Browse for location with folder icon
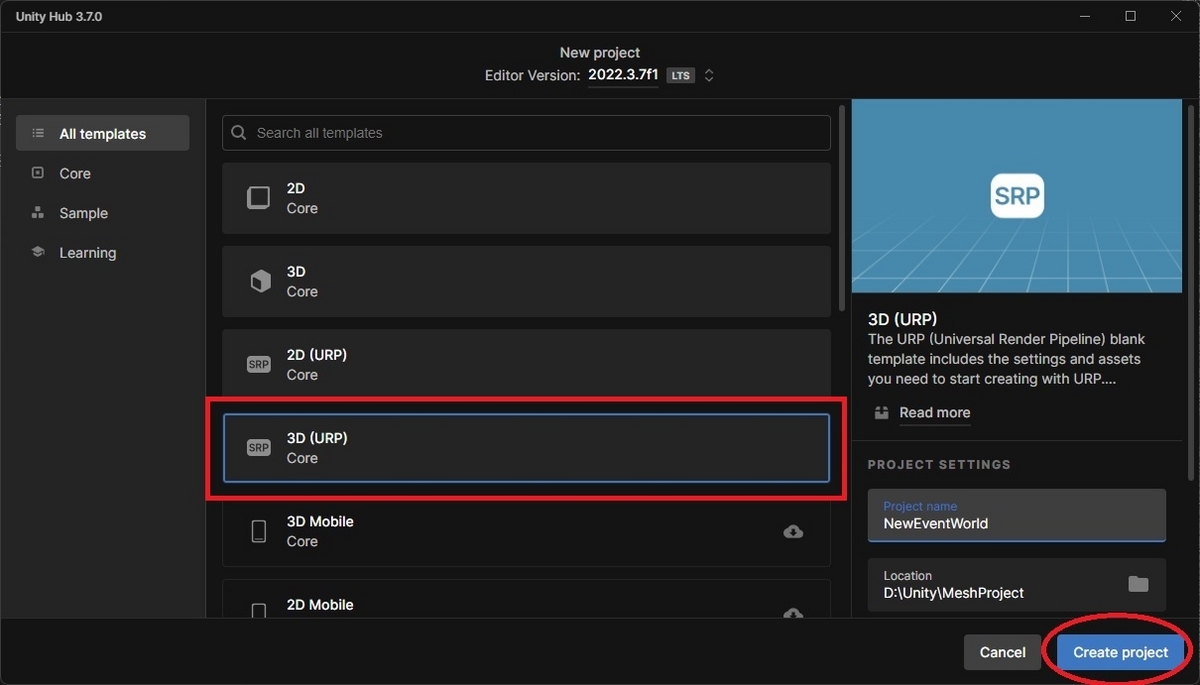1200x685 pixels. pos(1138,584)
